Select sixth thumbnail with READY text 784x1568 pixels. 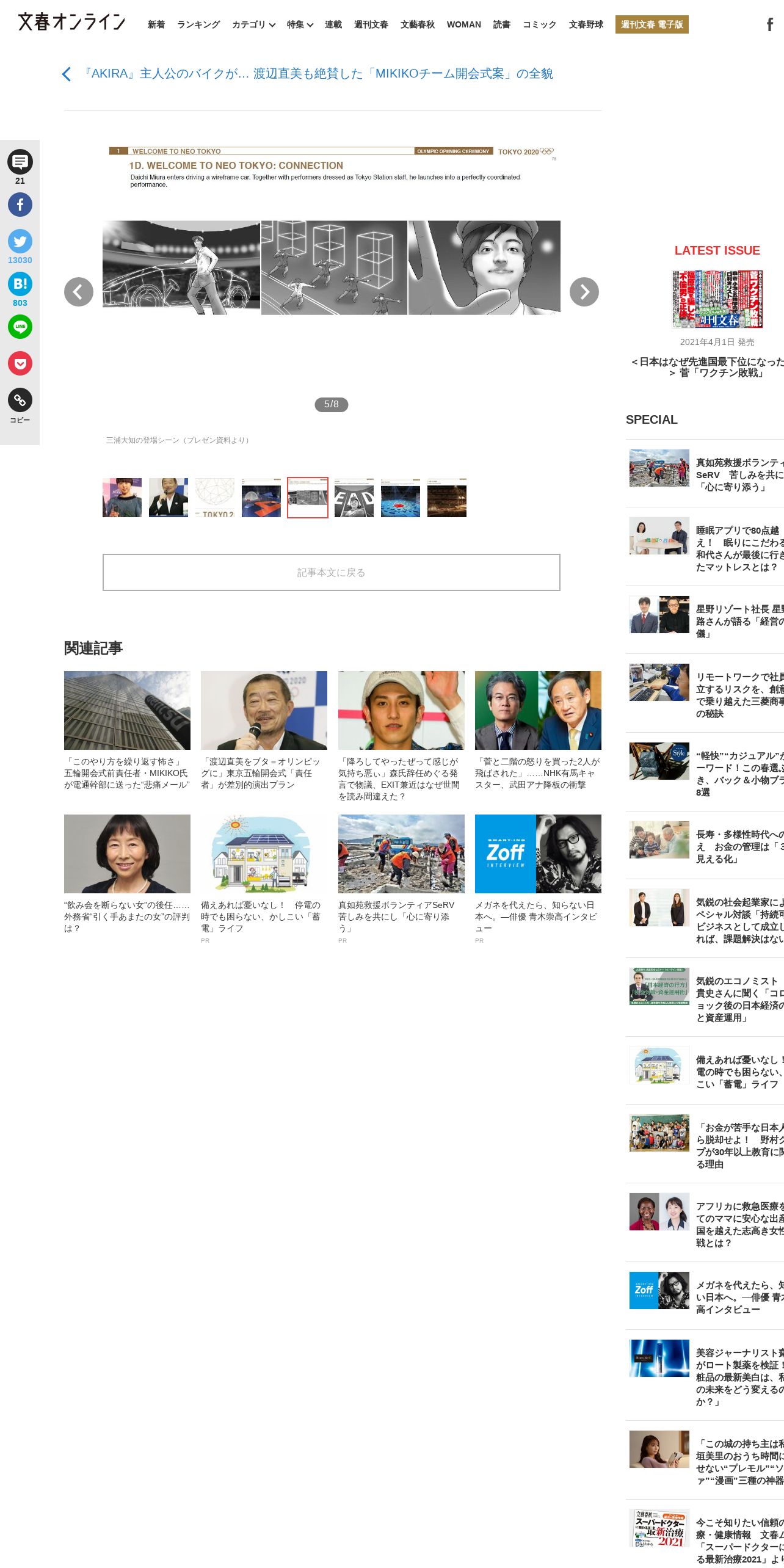pyautogui.click(x=354, y=498)
